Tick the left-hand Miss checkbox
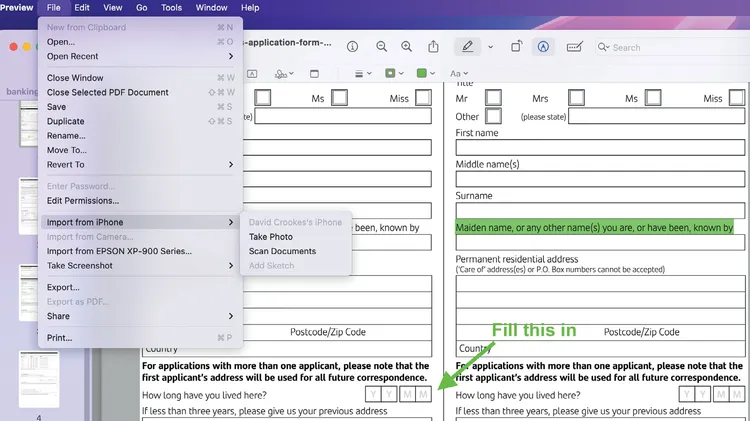Viewport: 750px width, 421px height. [423, 98]
